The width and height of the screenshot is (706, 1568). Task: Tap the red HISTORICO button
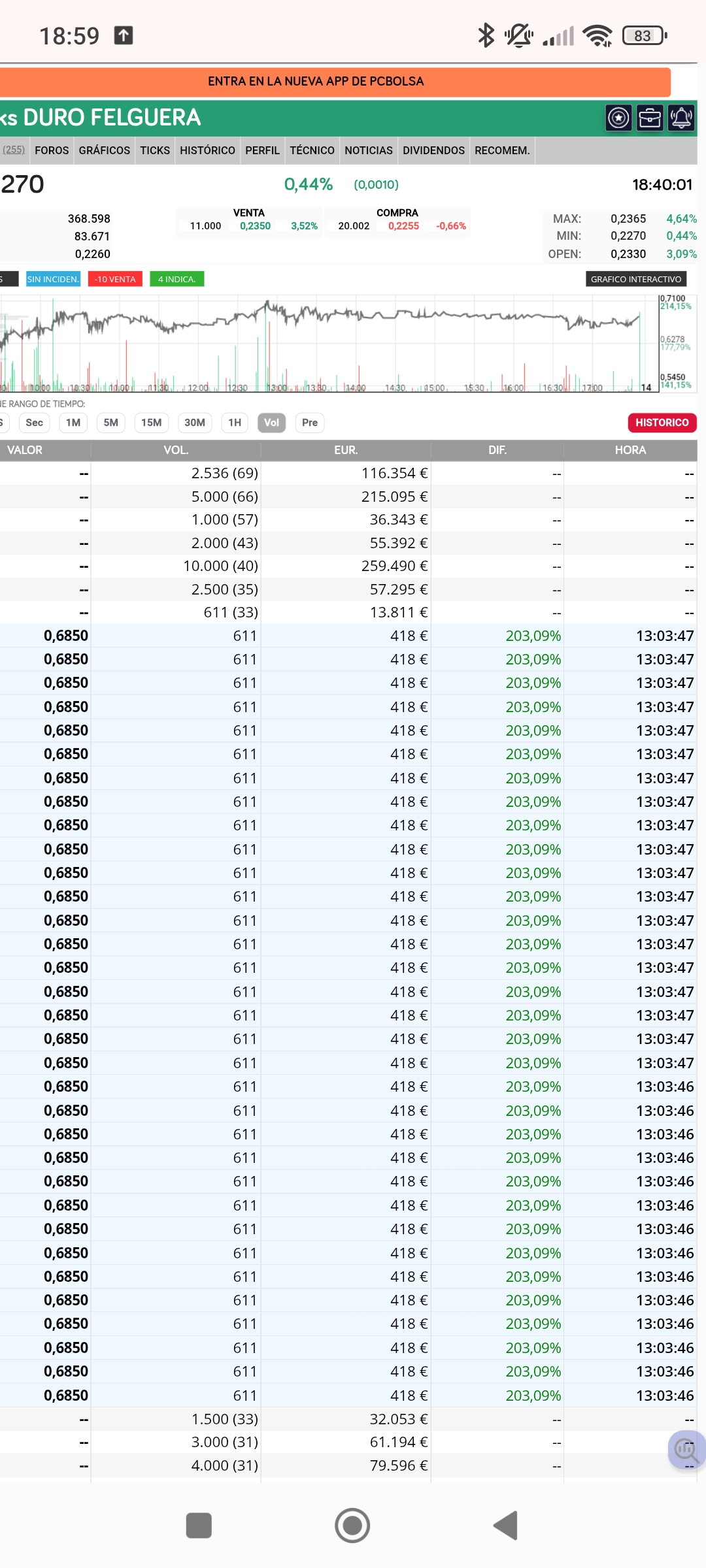coord(662,423)
